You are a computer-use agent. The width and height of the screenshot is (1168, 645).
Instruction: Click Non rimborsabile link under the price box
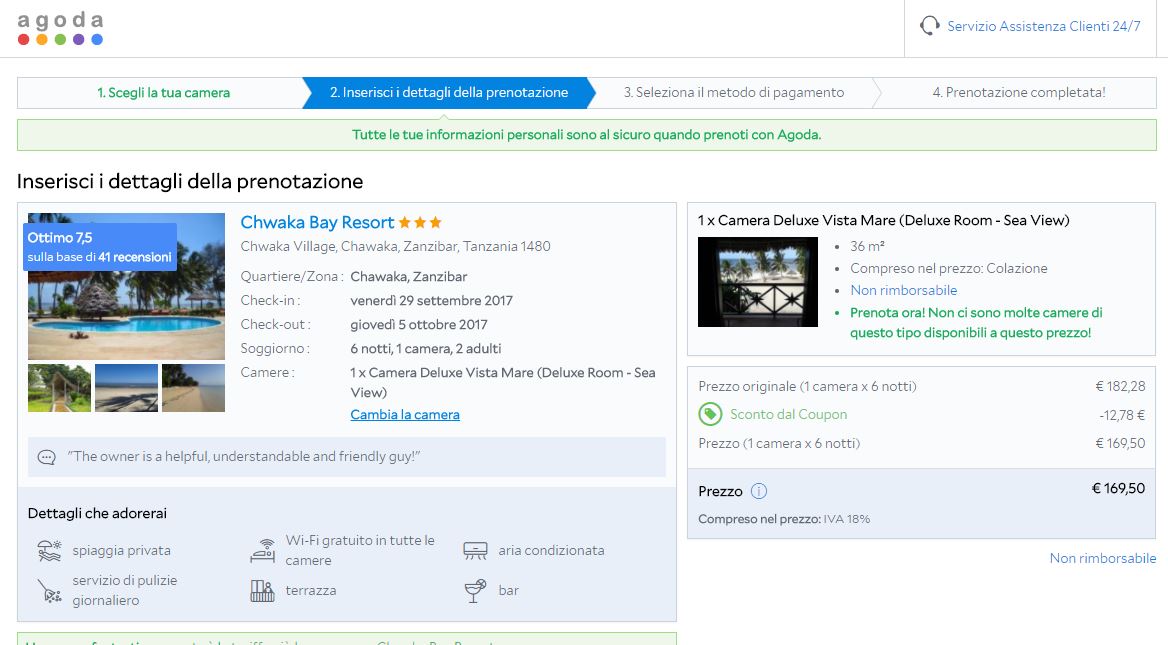pyautogui.click(x=1102, y=558)
